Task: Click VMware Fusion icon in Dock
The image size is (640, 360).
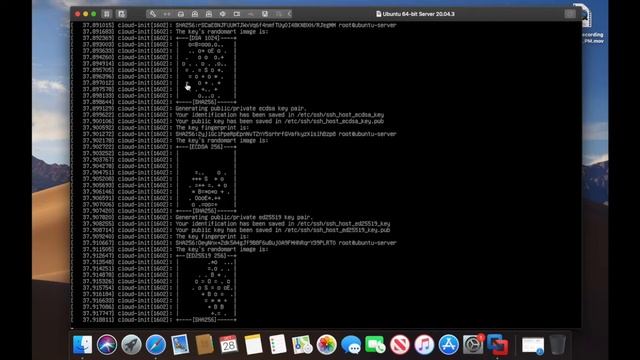Action: [x=497, y=345]
